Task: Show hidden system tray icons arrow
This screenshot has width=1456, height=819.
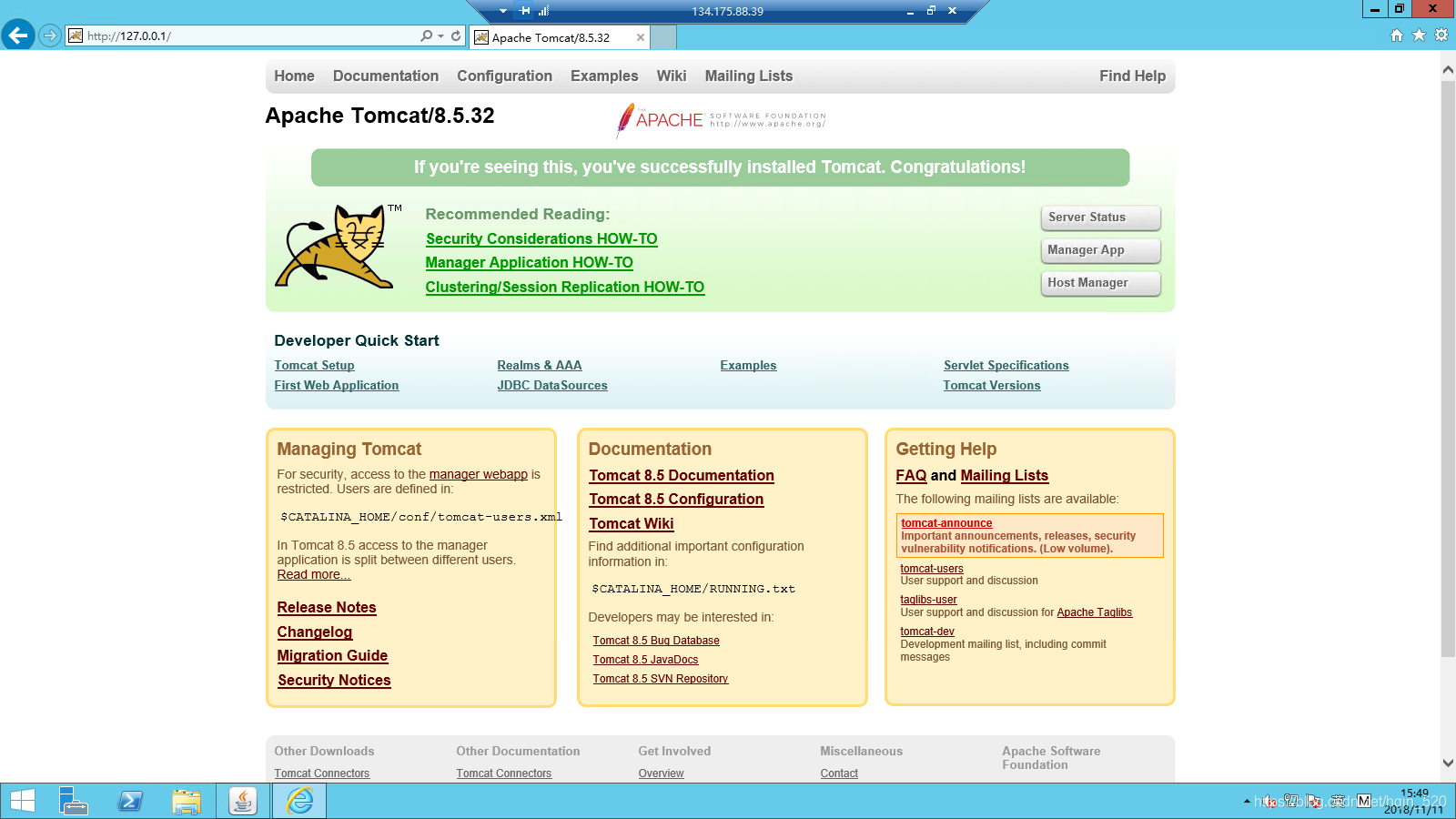Action: (x=1247, y=802)
